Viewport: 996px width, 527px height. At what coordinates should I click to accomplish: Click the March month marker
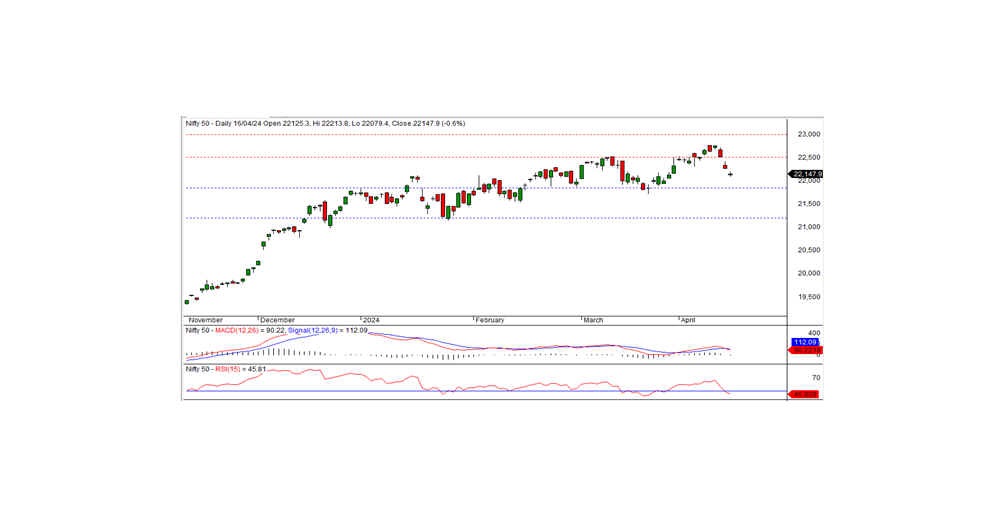tap(593, 320)
